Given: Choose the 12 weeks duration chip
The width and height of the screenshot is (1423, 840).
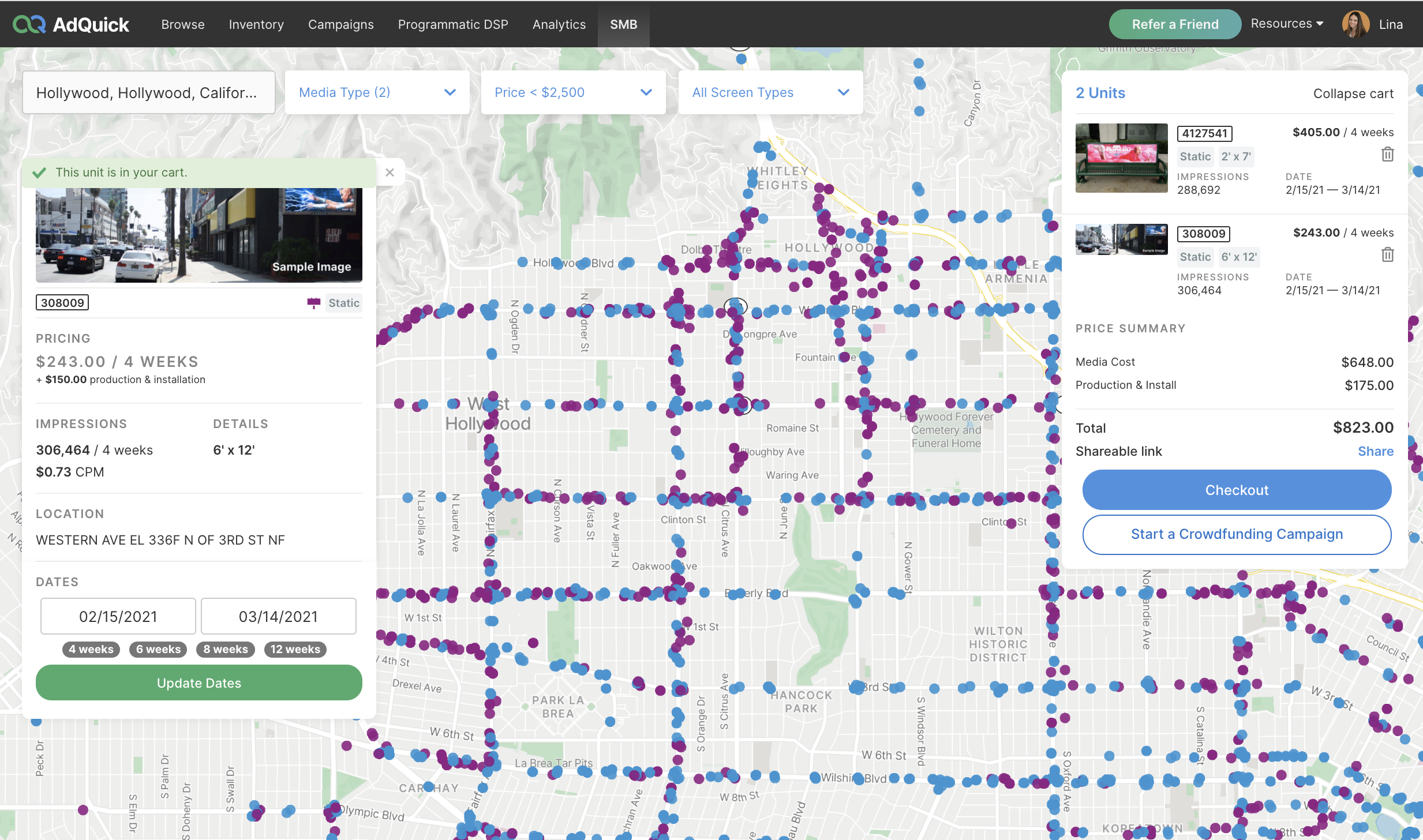Looking at the screenshot, I should (295, 649).
